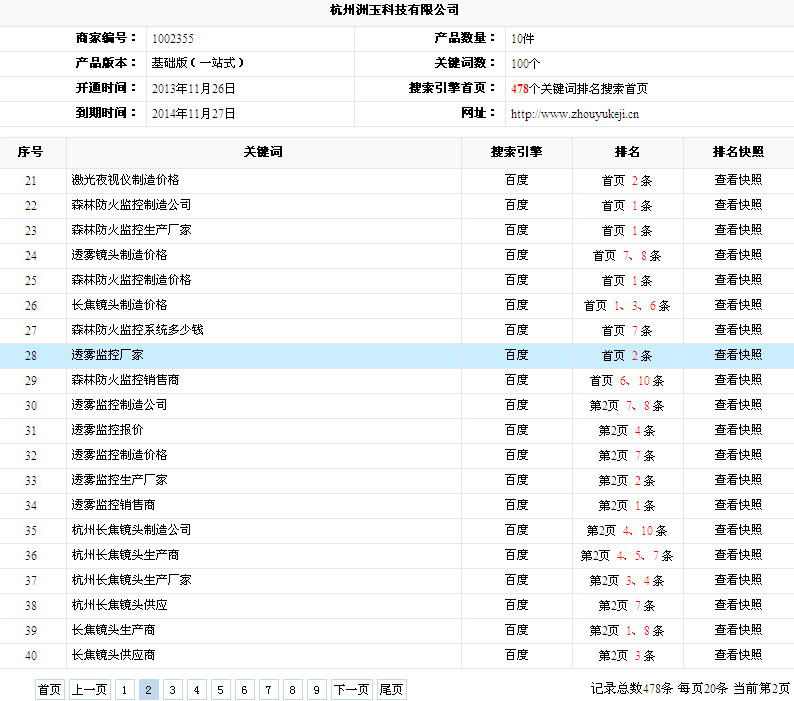Select keyword 透雾监控厂家
Image resolution: width=794 pixels, height=701 pixels.
coord(107,355)
